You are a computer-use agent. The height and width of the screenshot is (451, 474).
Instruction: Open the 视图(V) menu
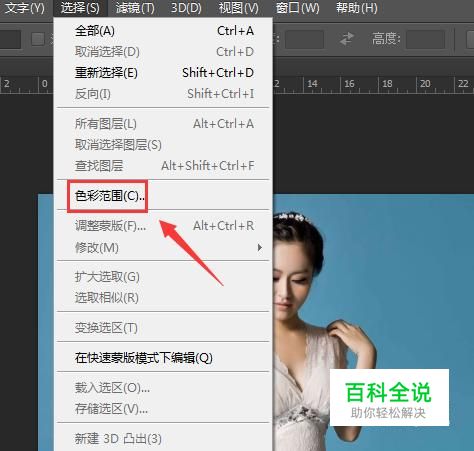click(239, 7)
